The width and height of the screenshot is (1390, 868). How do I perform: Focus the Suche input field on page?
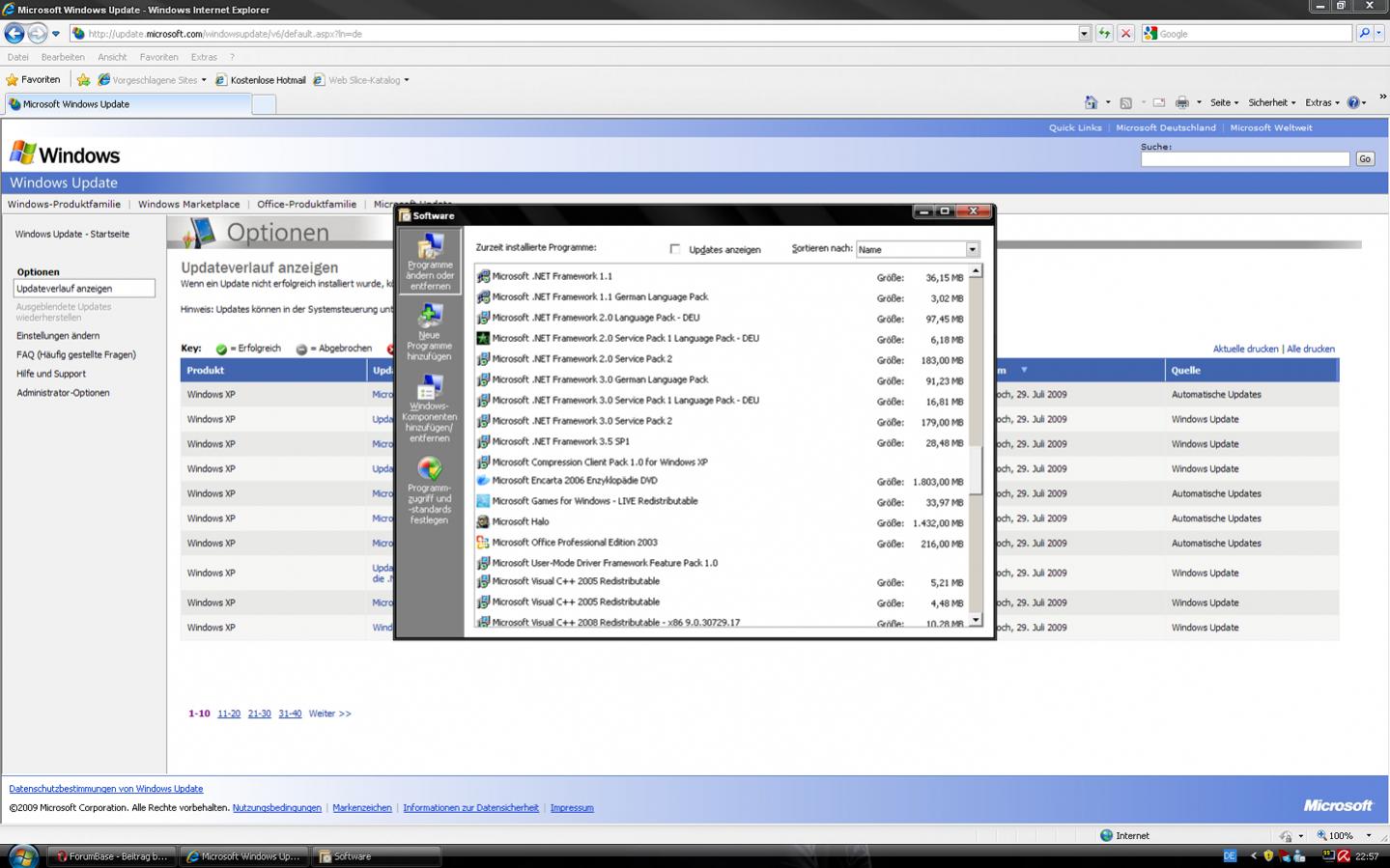pos(1245,159)
